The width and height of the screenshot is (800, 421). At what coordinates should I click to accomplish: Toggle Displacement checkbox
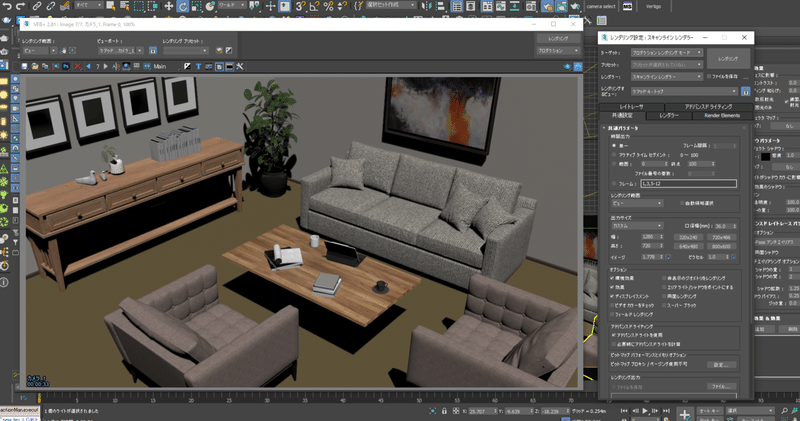click(612, 296)
